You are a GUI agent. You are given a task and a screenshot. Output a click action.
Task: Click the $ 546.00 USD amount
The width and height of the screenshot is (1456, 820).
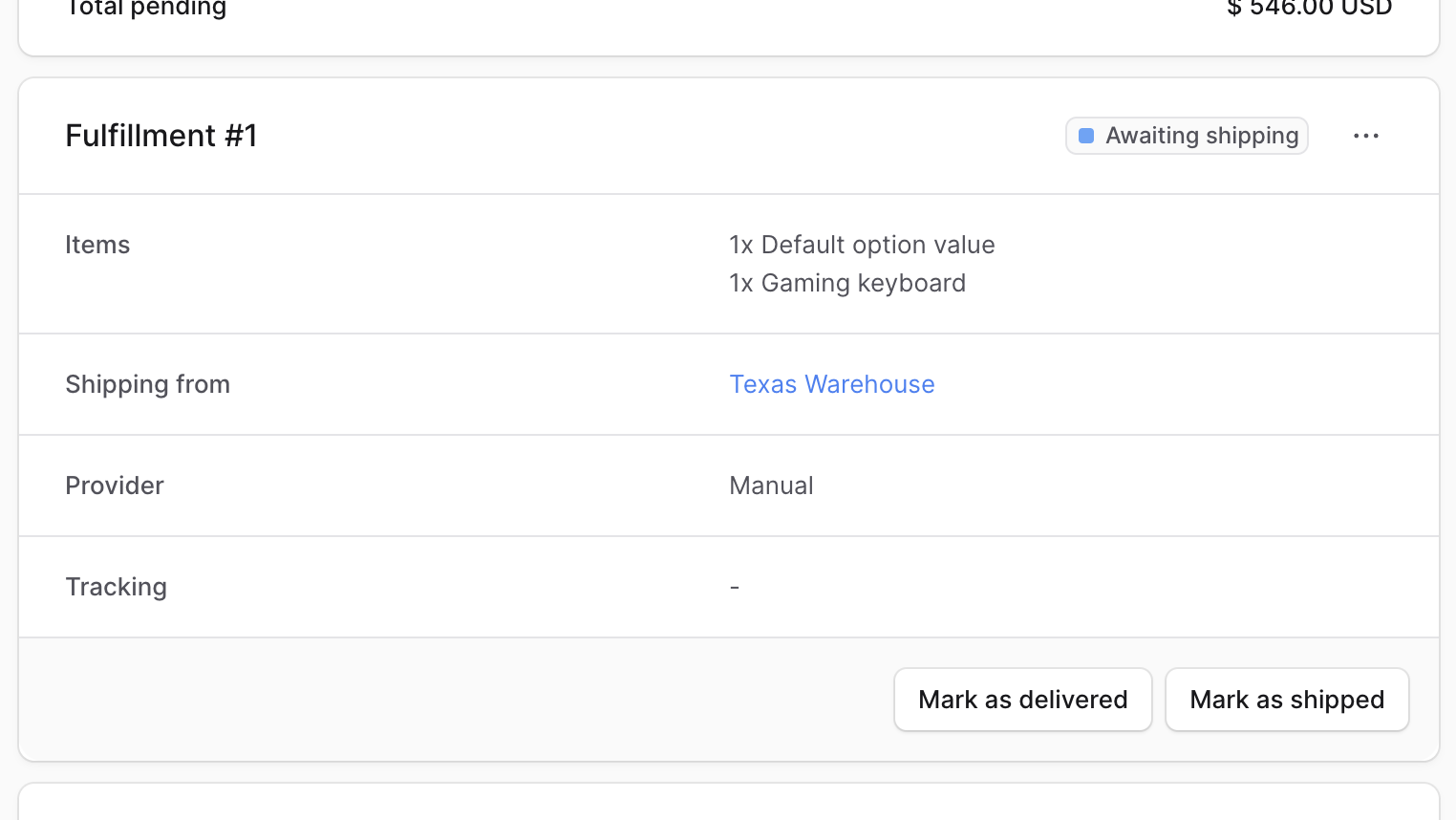pos(1309,9)
